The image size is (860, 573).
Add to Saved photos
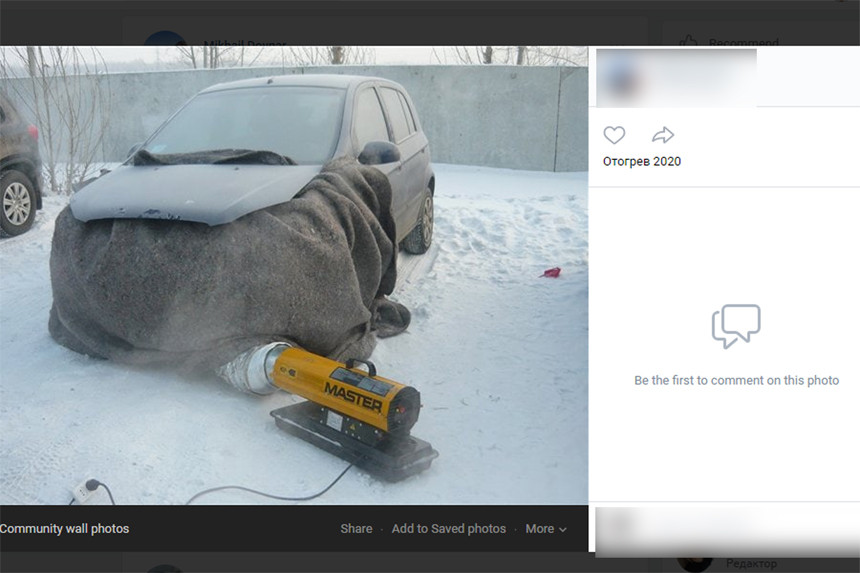449,529
